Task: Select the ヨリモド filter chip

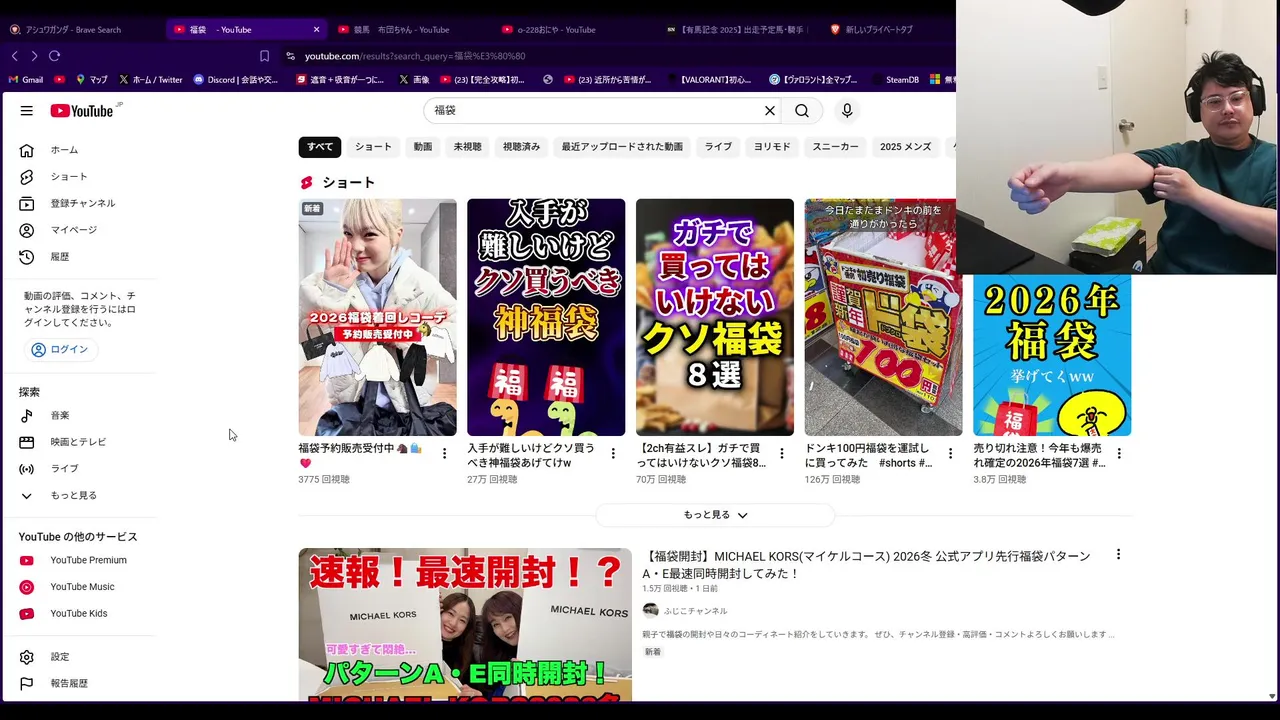Action: pyautogui.click(x=772, y=147)
